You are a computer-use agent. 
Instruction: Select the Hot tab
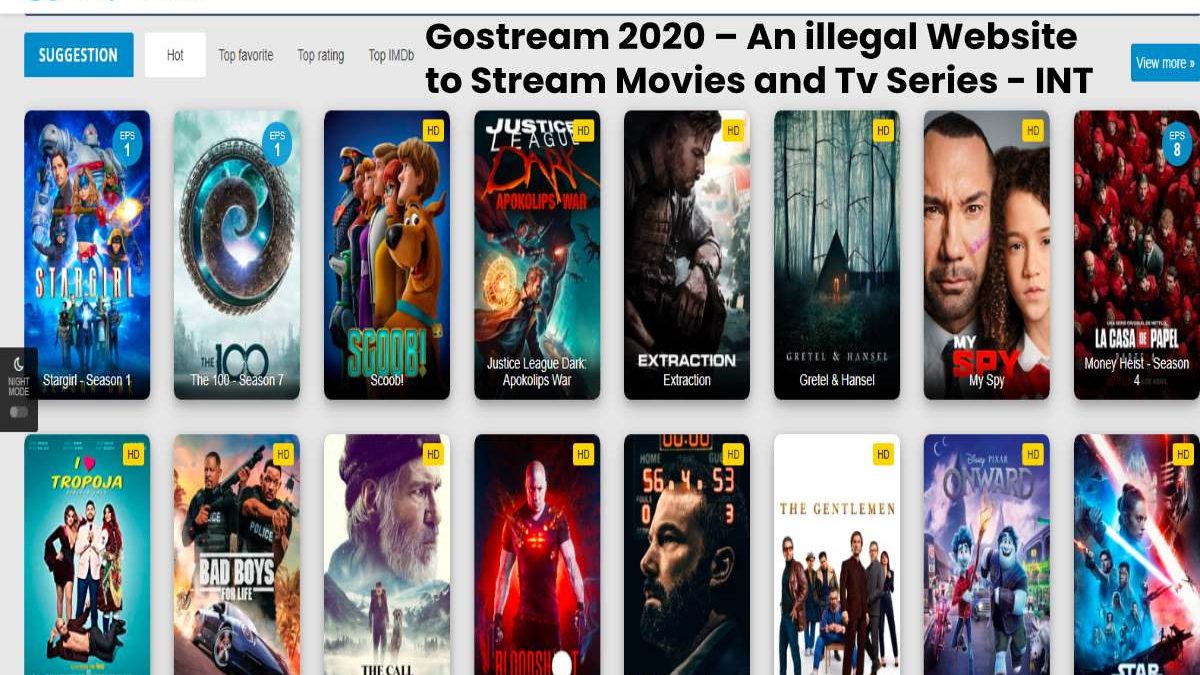click(x=175, y=55)
